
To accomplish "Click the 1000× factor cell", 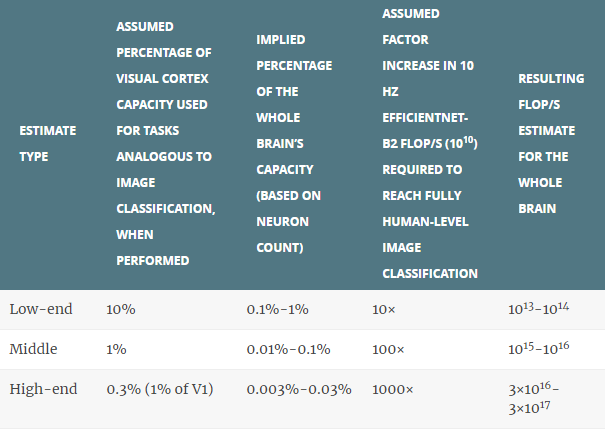I will (x=393, y=389).
